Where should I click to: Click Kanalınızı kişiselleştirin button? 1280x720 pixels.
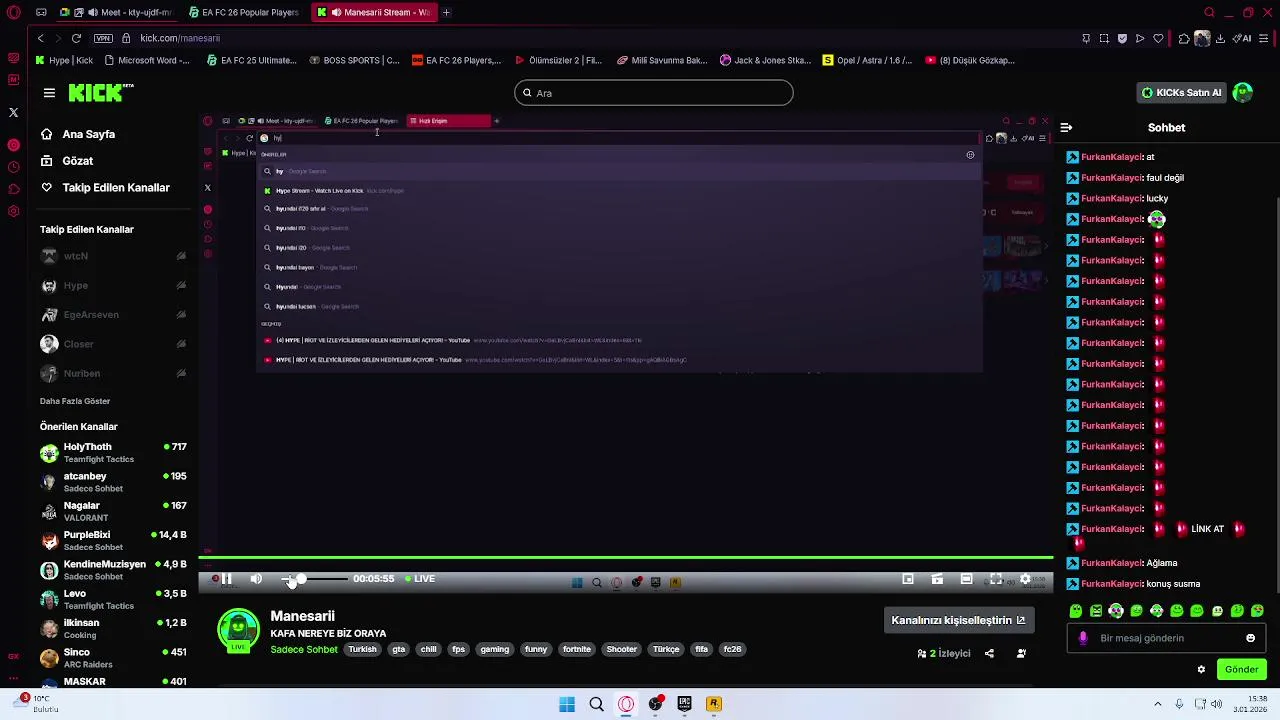pyautogui.click(x=958, y=620)
